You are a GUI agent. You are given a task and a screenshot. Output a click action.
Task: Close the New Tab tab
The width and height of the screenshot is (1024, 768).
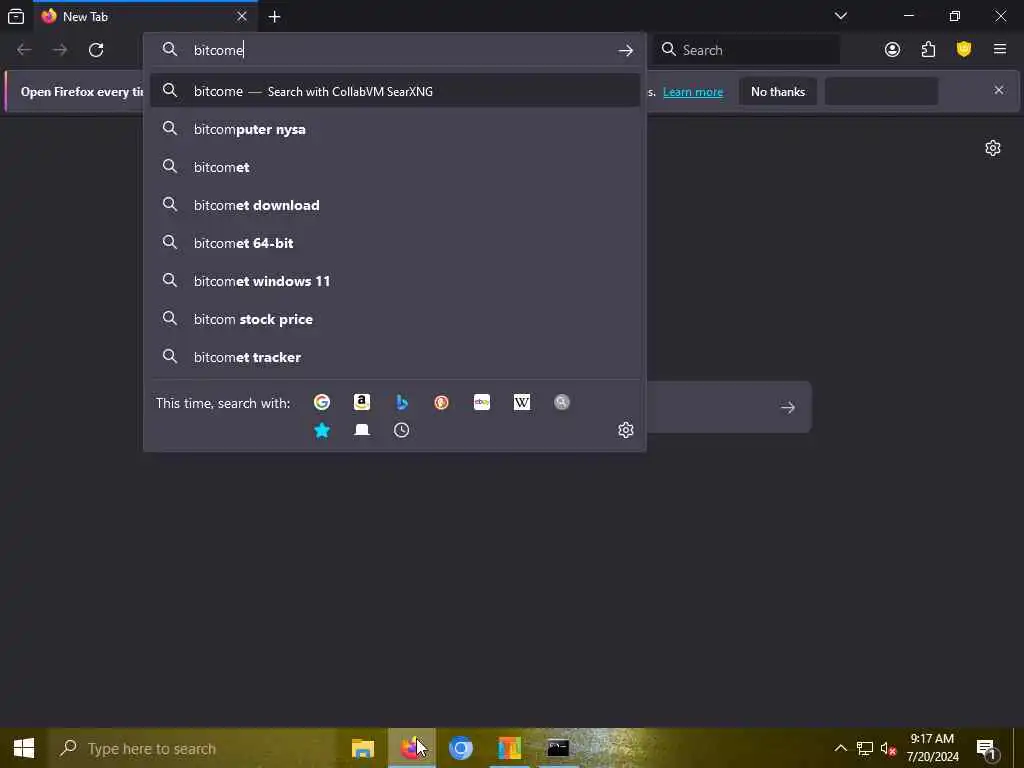coord(242,16)
